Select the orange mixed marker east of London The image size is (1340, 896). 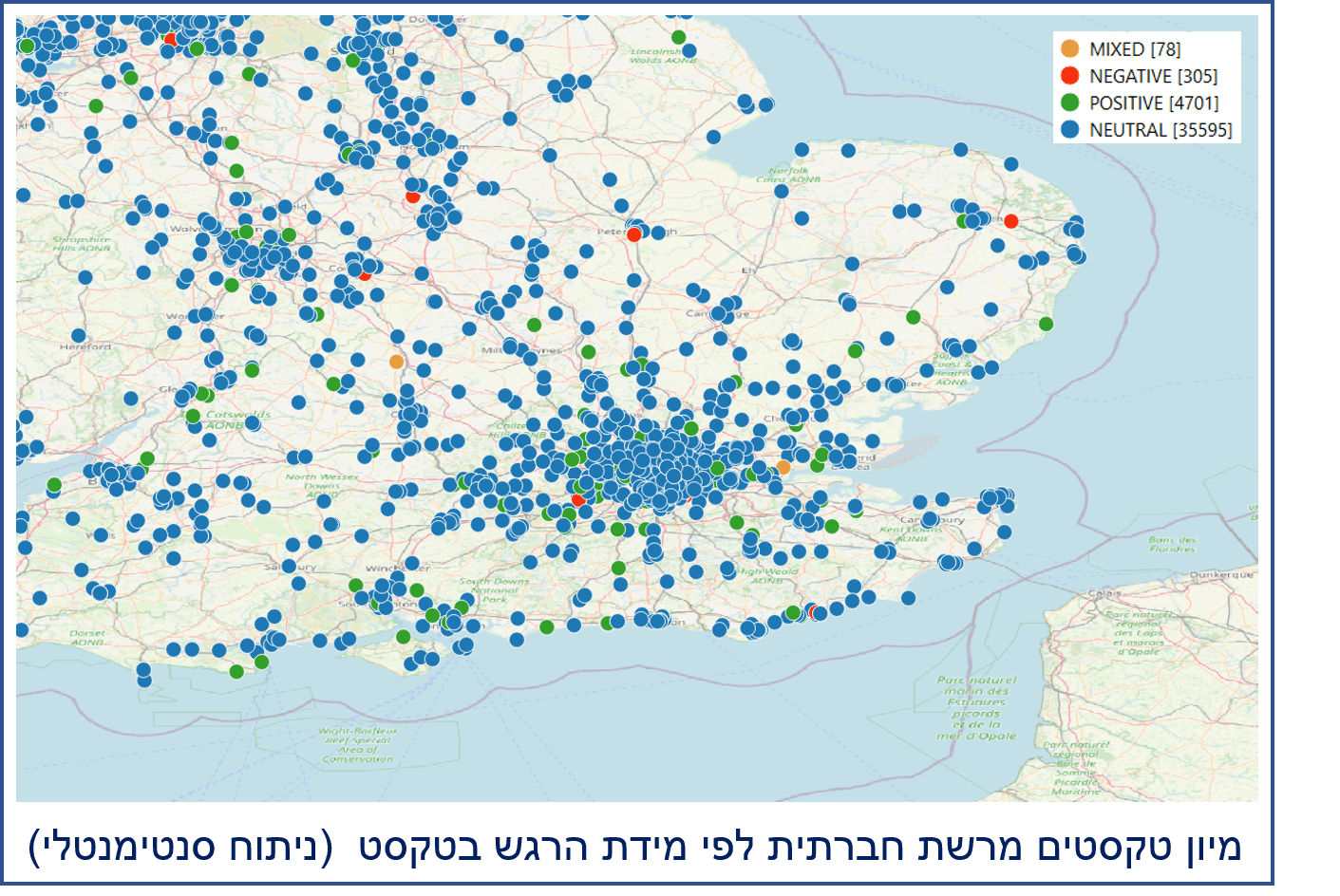click(783, 467)
